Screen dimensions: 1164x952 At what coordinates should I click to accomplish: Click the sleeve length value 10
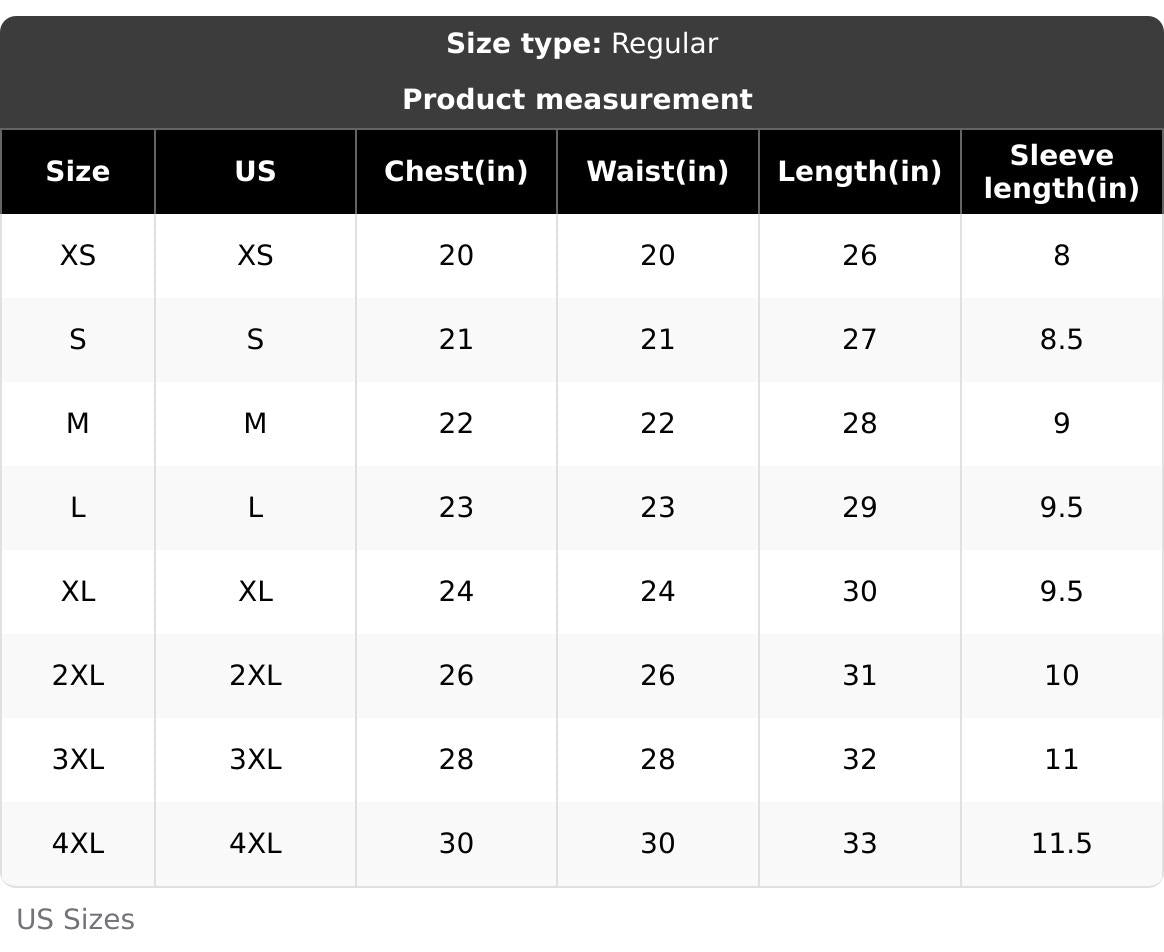(x=1062, y=676)
